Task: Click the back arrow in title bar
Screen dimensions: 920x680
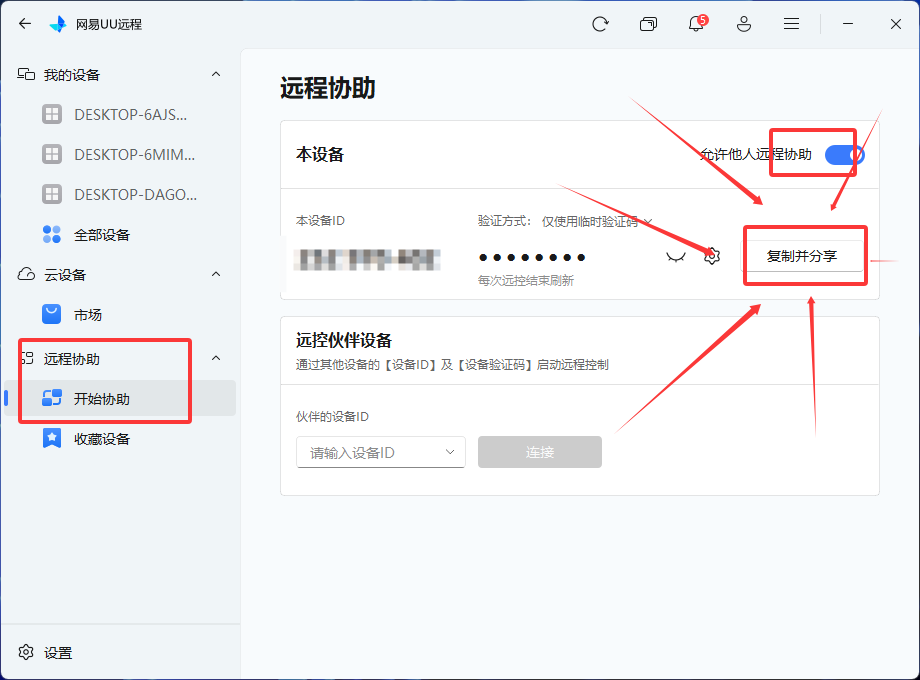Action: coord(25,24)
